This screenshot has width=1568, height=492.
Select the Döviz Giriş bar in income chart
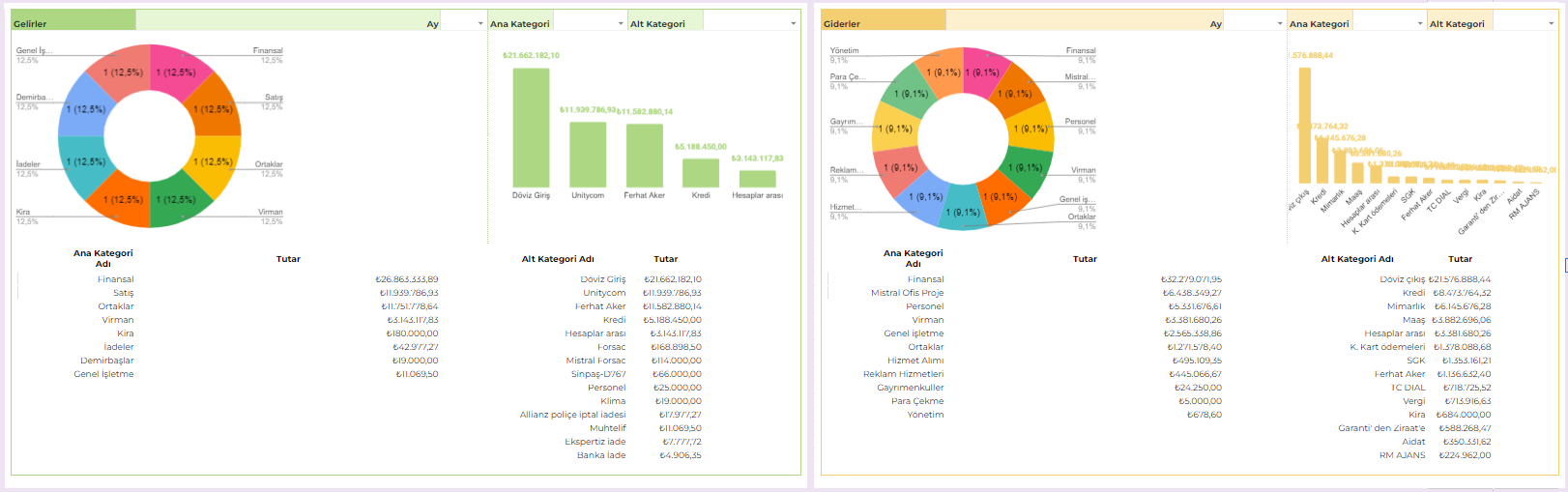(531, 127)
